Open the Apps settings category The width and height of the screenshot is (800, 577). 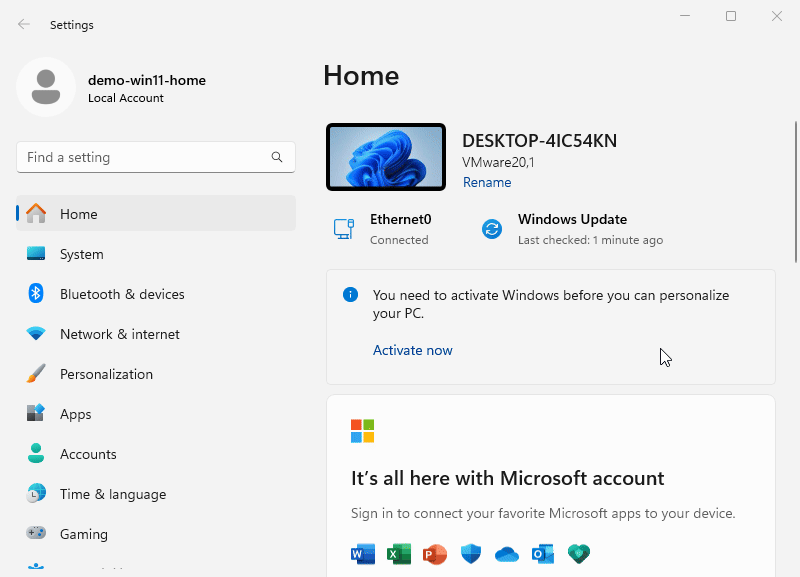[156, 413]
